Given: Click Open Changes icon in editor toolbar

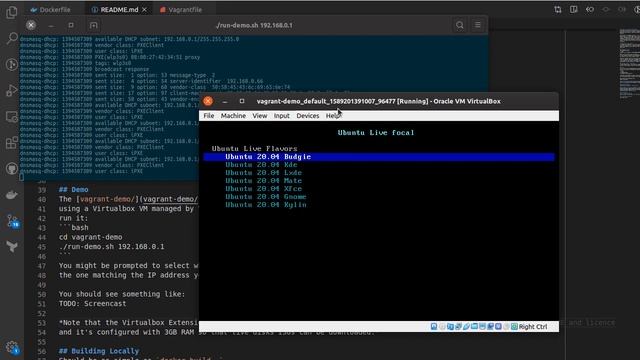Looking at the screenshot, I should [558, 9].
